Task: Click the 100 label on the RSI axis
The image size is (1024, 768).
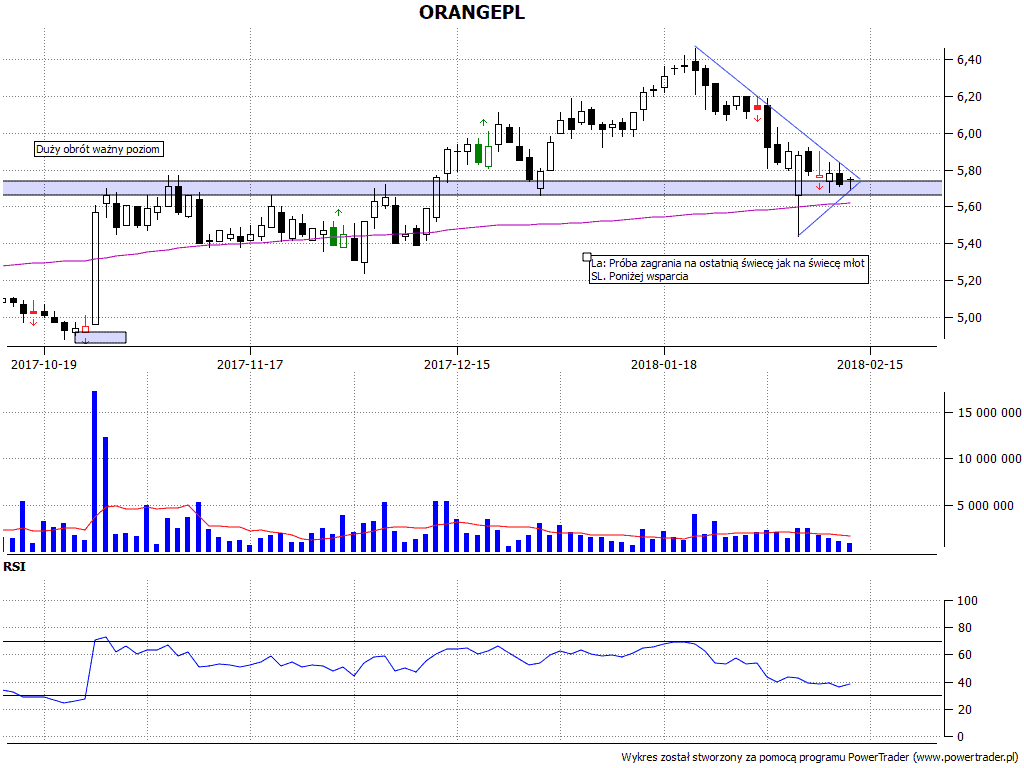Action: pyautogui.click(x=967, y=601)
